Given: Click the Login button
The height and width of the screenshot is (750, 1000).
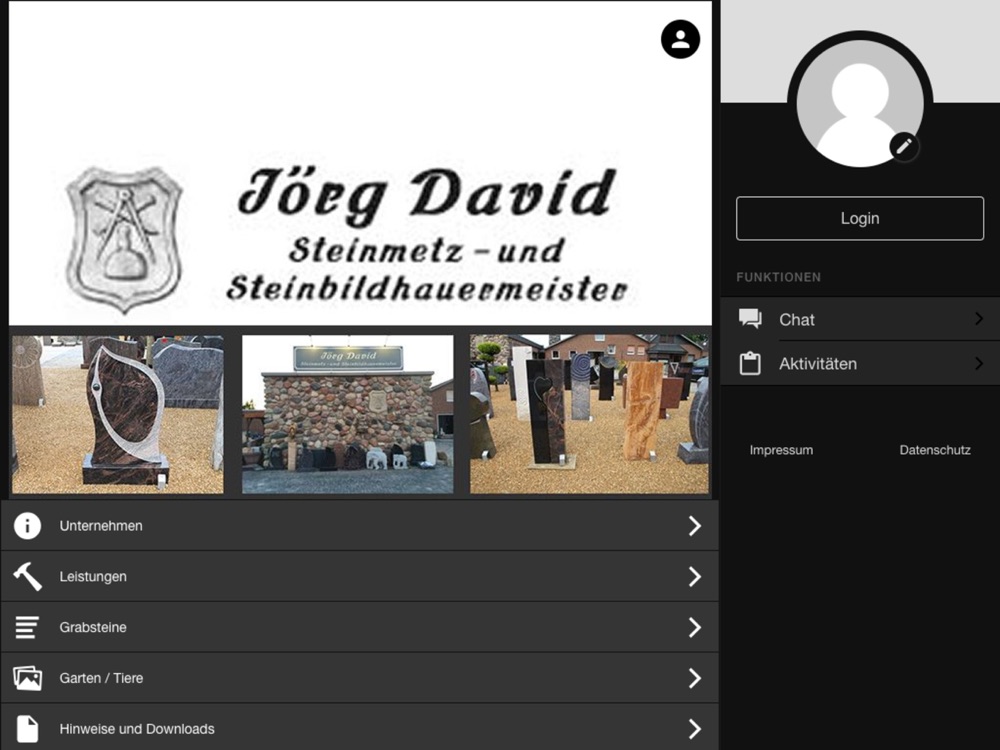Looking at the screenshot, I should 860,218.
